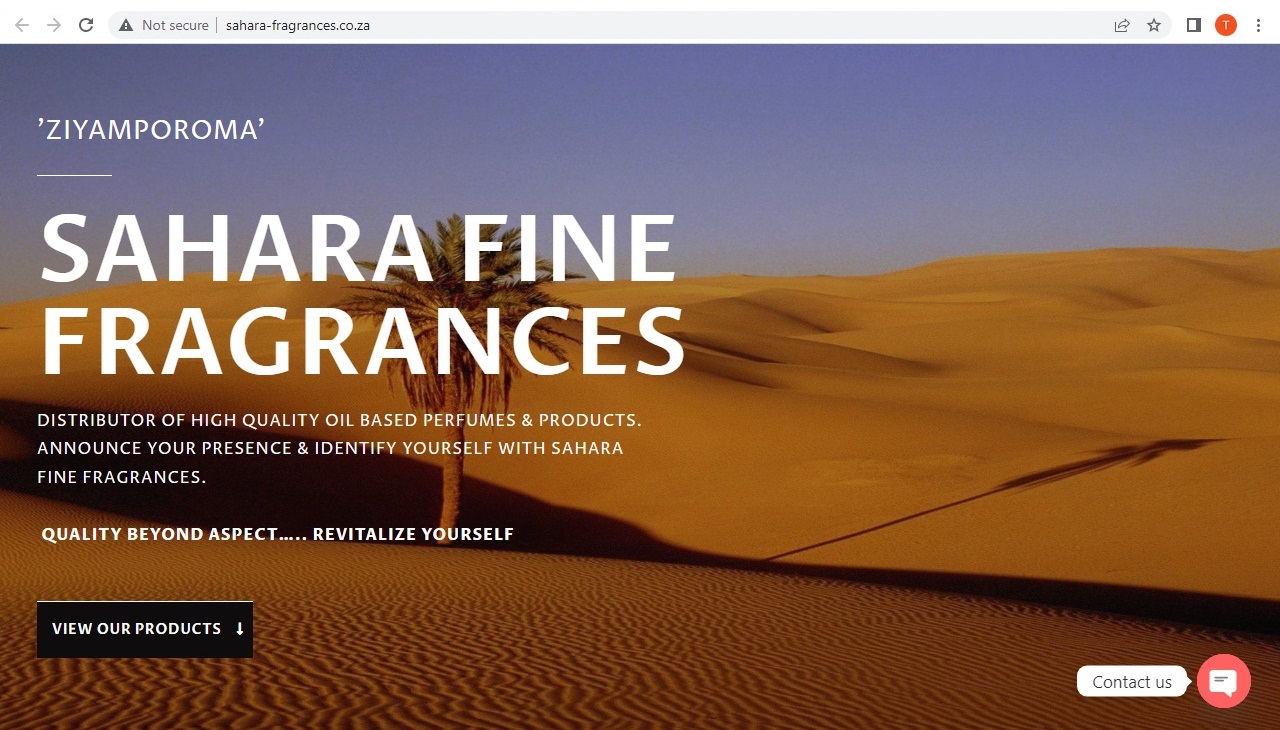Screen dimensions: 1280x730
Task: Click the sahara-fragrances.co.za address field
Action: [298, 25]
